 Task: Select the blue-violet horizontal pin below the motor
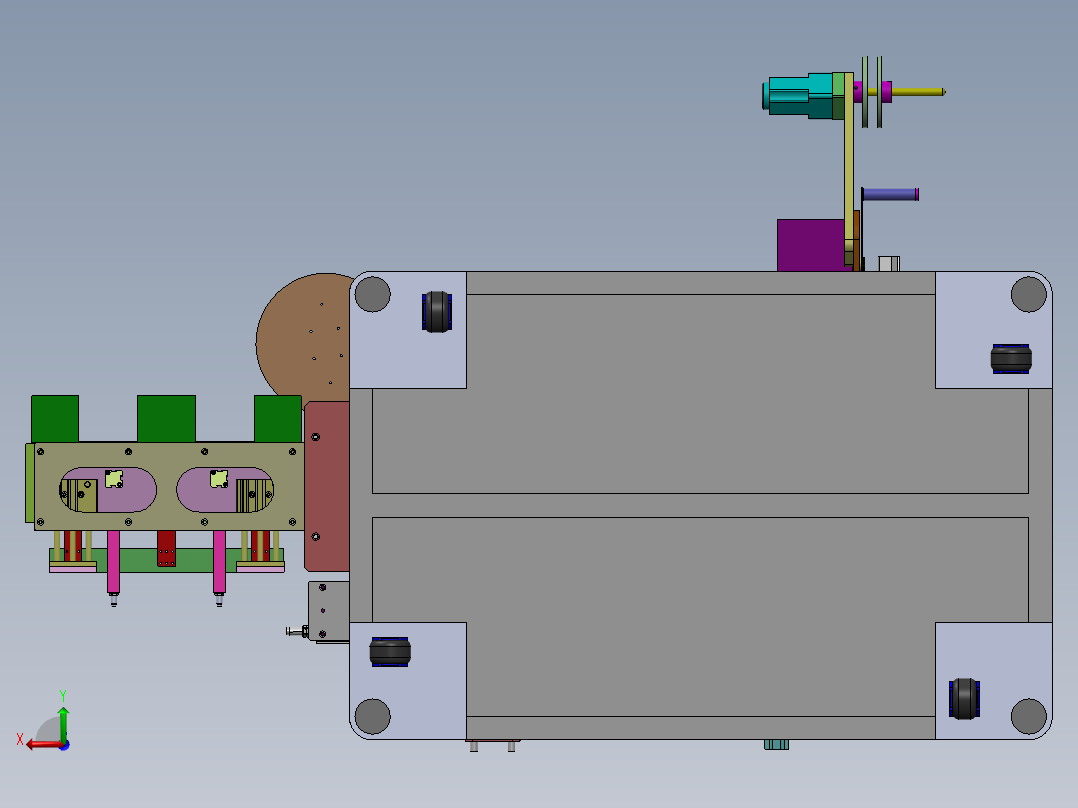[x=890, y=195]
